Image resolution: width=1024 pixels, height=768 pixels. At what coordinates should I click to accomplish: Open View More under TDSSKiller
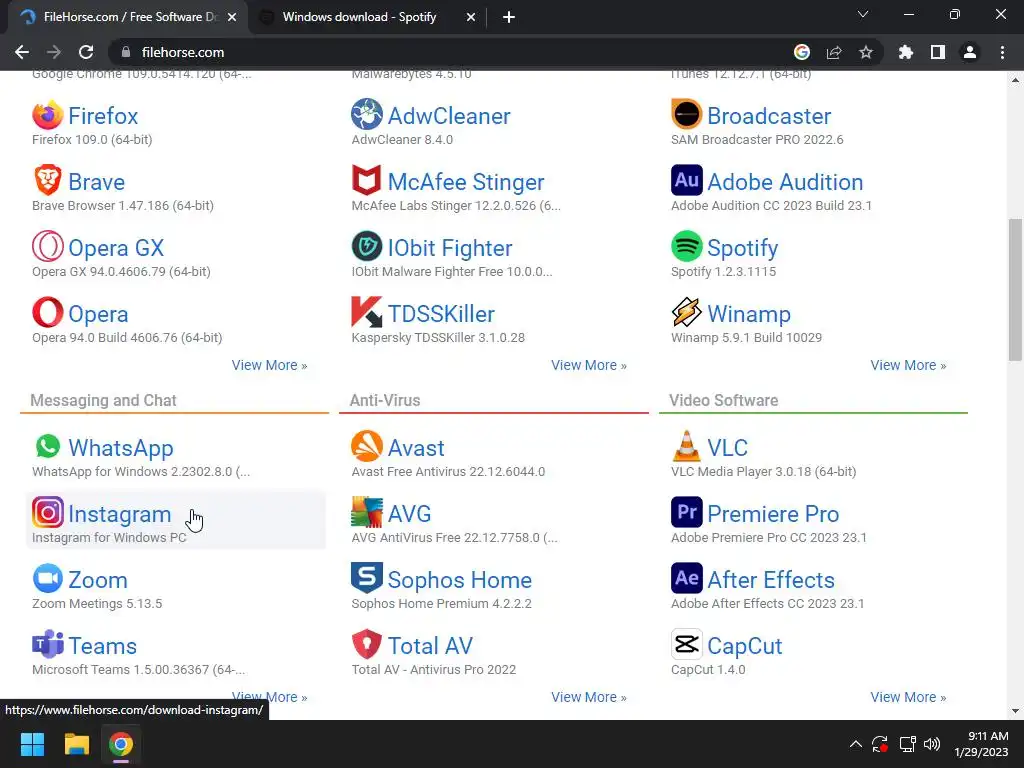[588, 365]
